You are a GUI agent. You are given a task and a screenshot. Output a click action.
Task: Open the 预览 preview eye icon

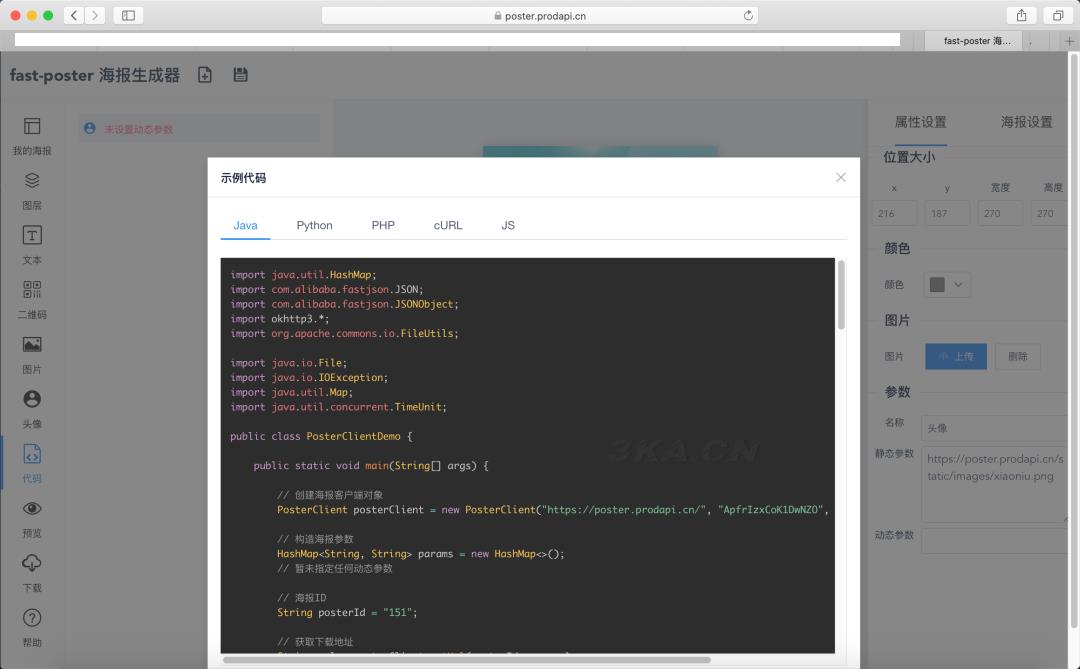click(32, 509)
